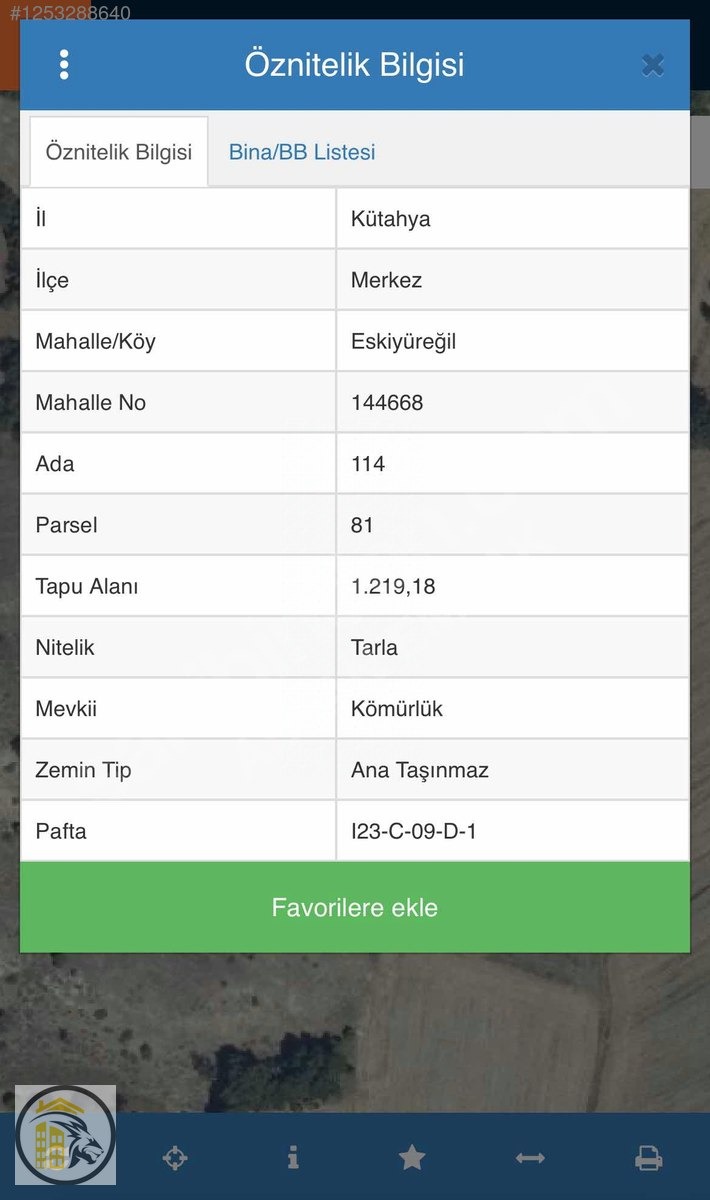The width and height of the screenshot is (710, 1200).
Task: Tap the crosshair locate icon
Action: pos(174,1158)
